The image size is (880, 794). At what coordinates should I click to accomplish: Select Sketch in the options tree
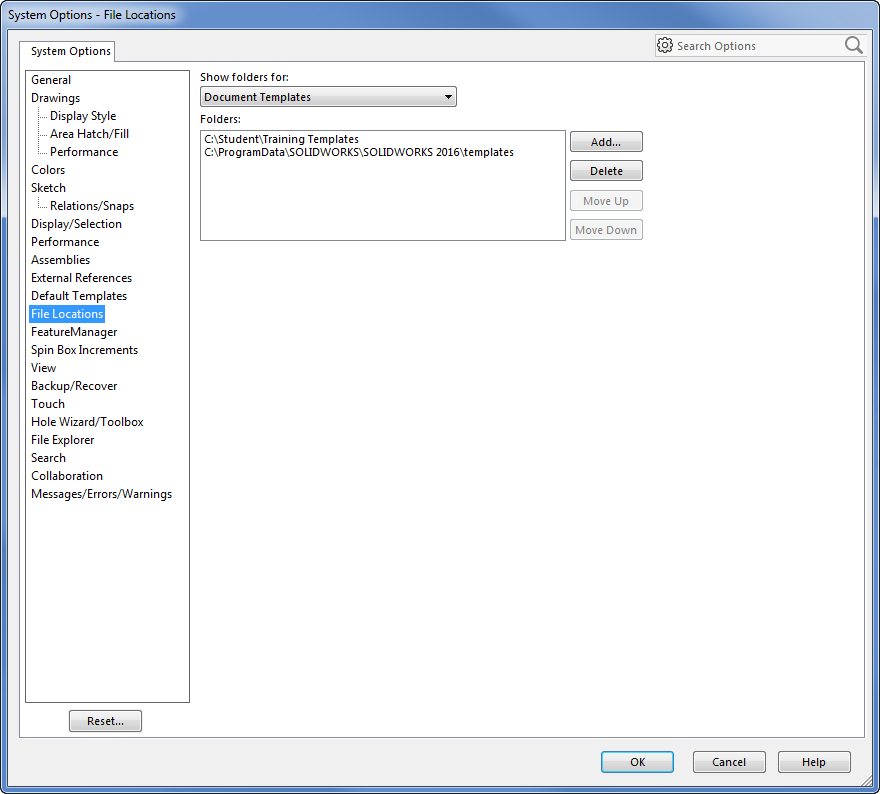[x=48, y=187]
